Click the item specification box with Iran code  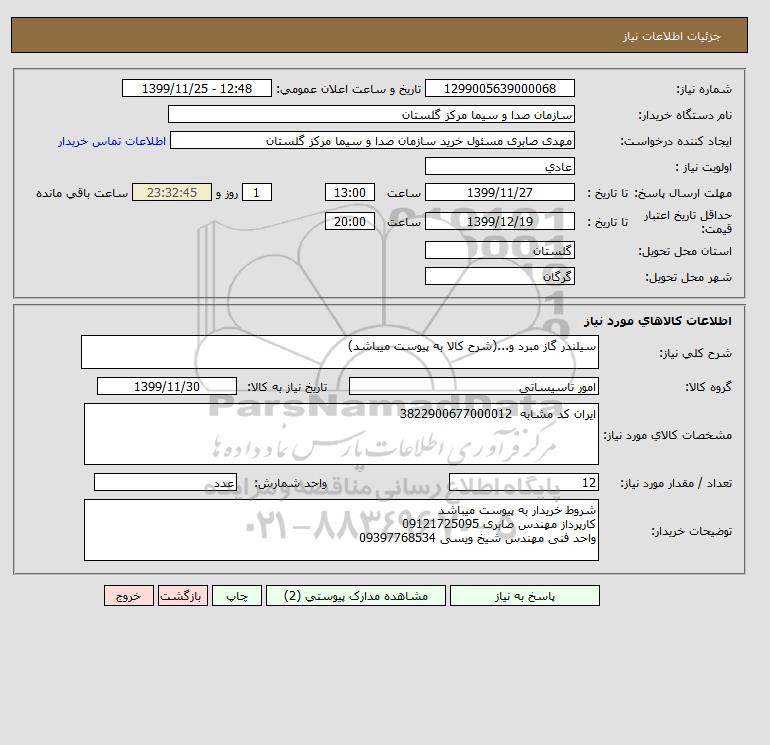click(341, 434)
